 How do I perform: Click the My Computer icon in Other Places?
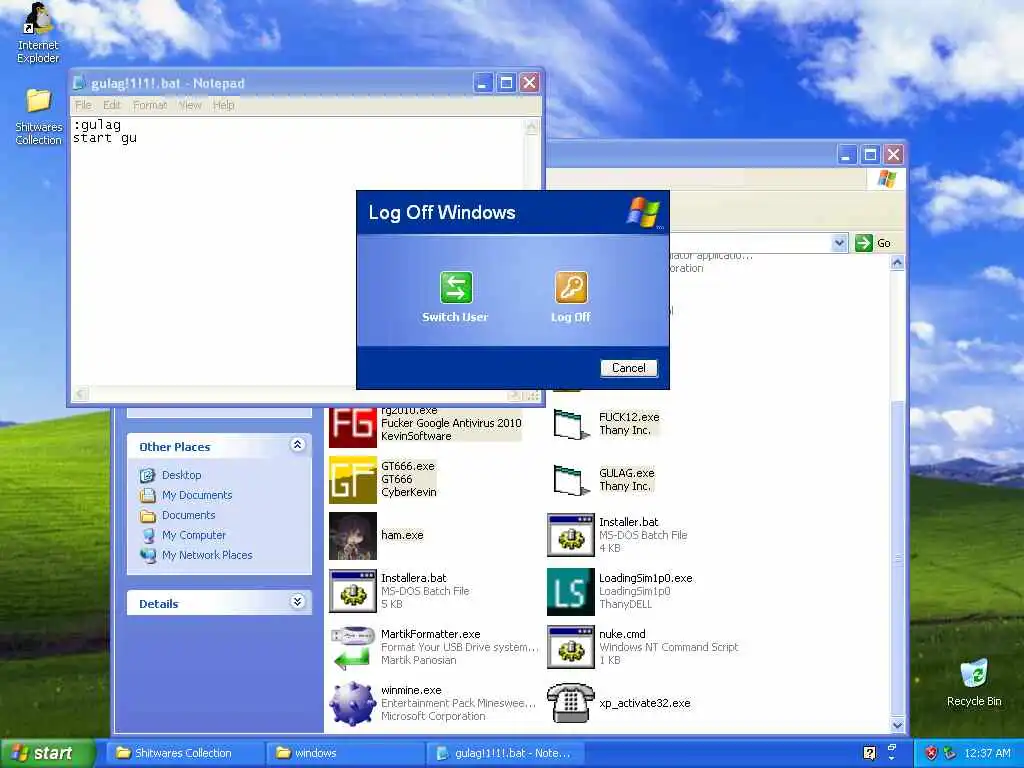tap(148, 536)
